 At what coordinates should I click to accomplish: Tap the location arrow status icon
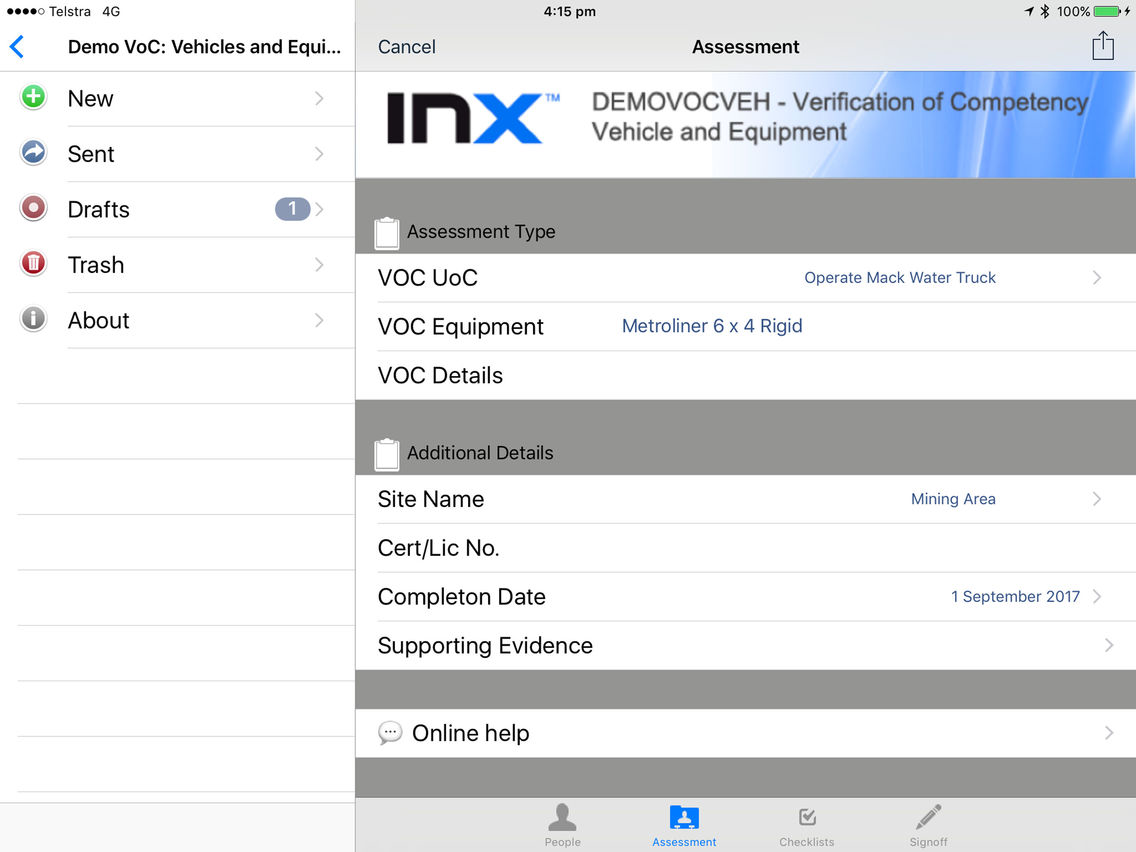pos(1029,11)
